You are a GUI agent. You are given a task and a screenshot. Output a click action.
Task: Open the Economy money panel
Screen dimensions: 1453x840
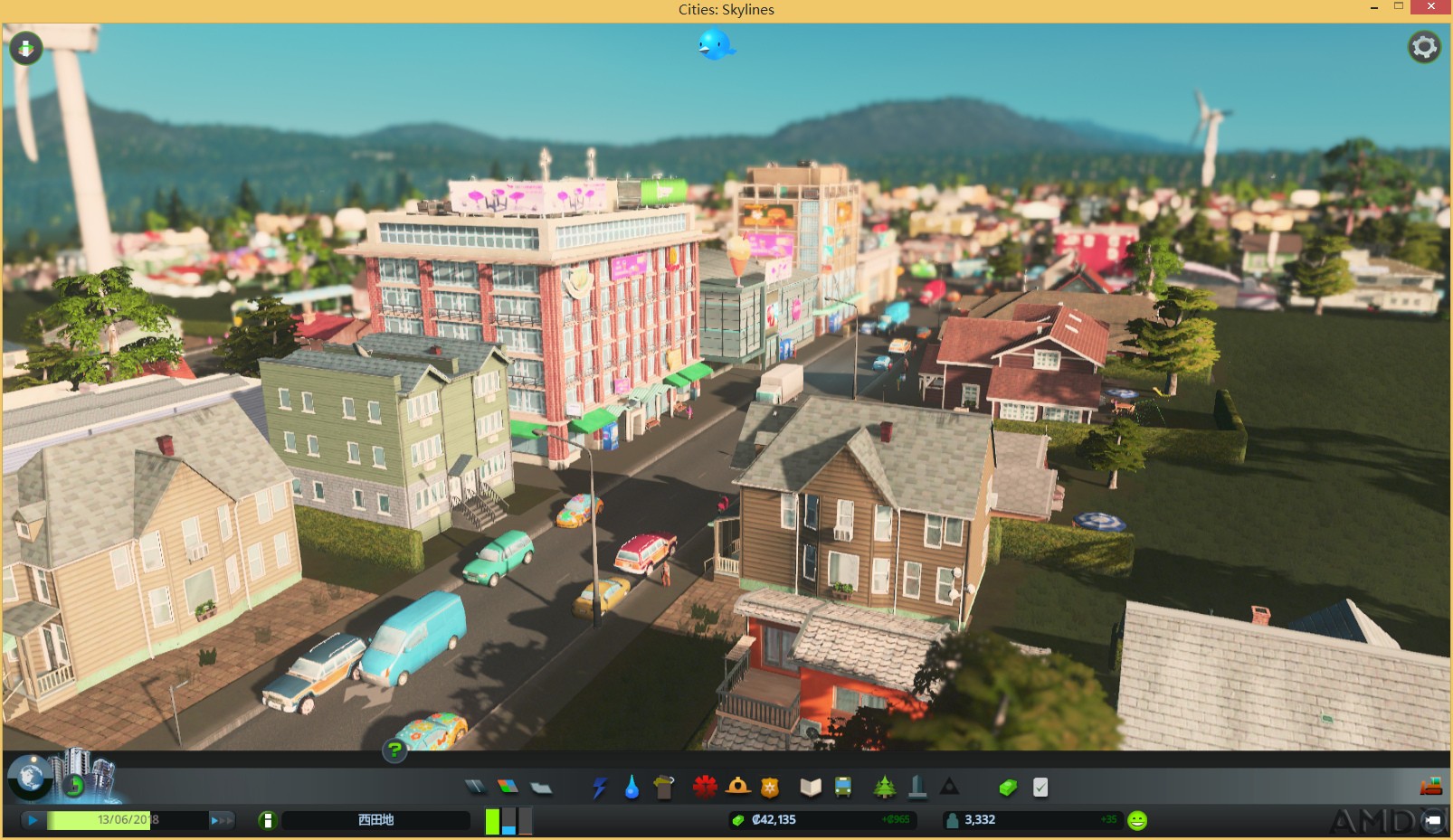point(1007,788)
